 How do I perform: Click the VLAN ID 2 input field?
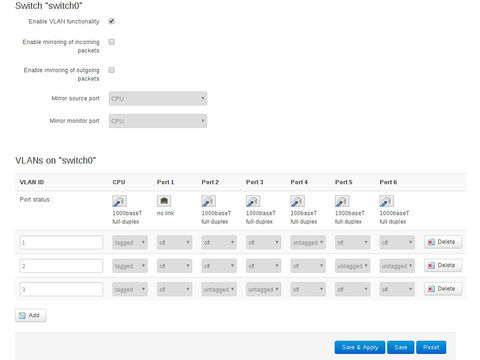(x=61, y=266)
